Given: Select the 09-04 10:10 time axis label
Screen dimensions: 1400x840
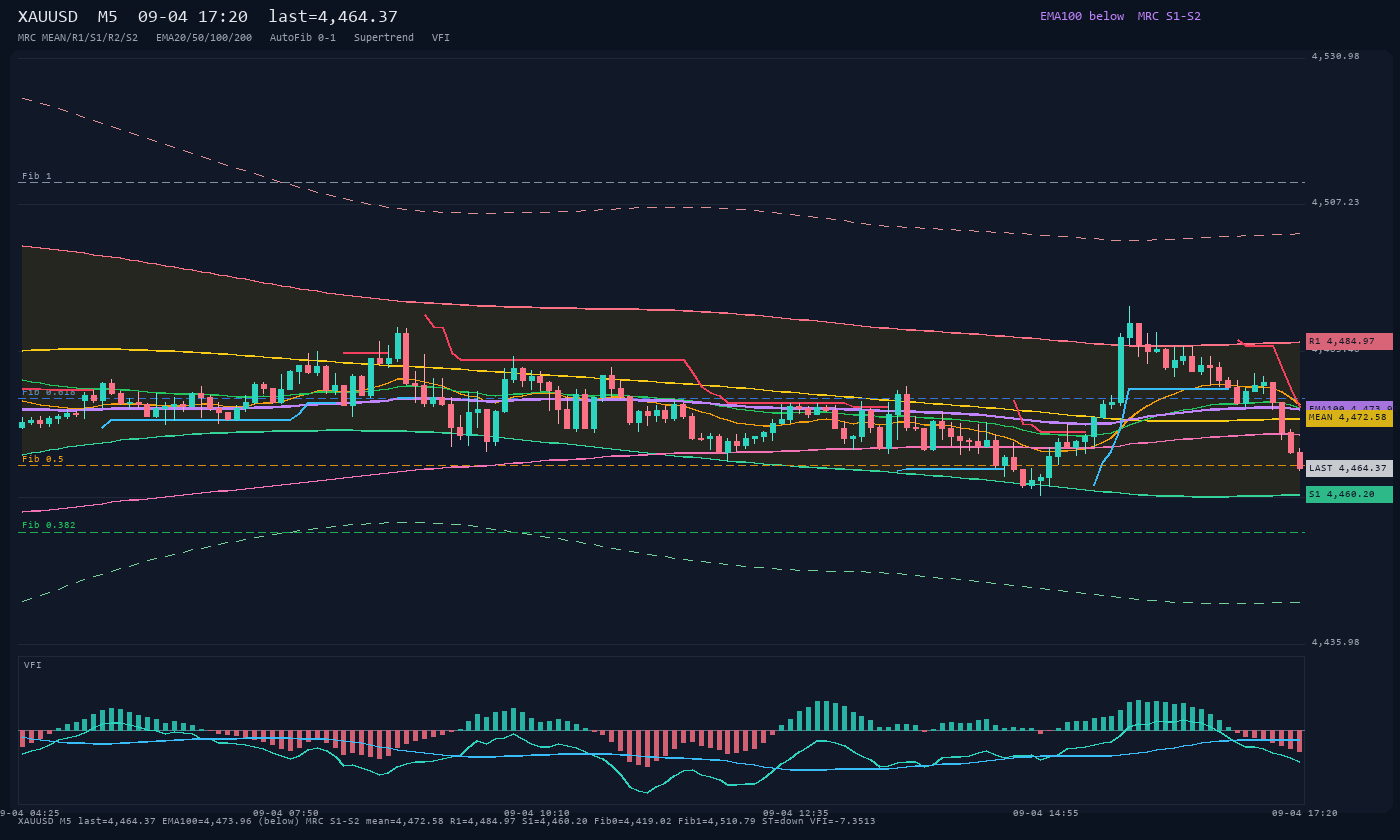Looking at the screenshot, I should (537, 813).
